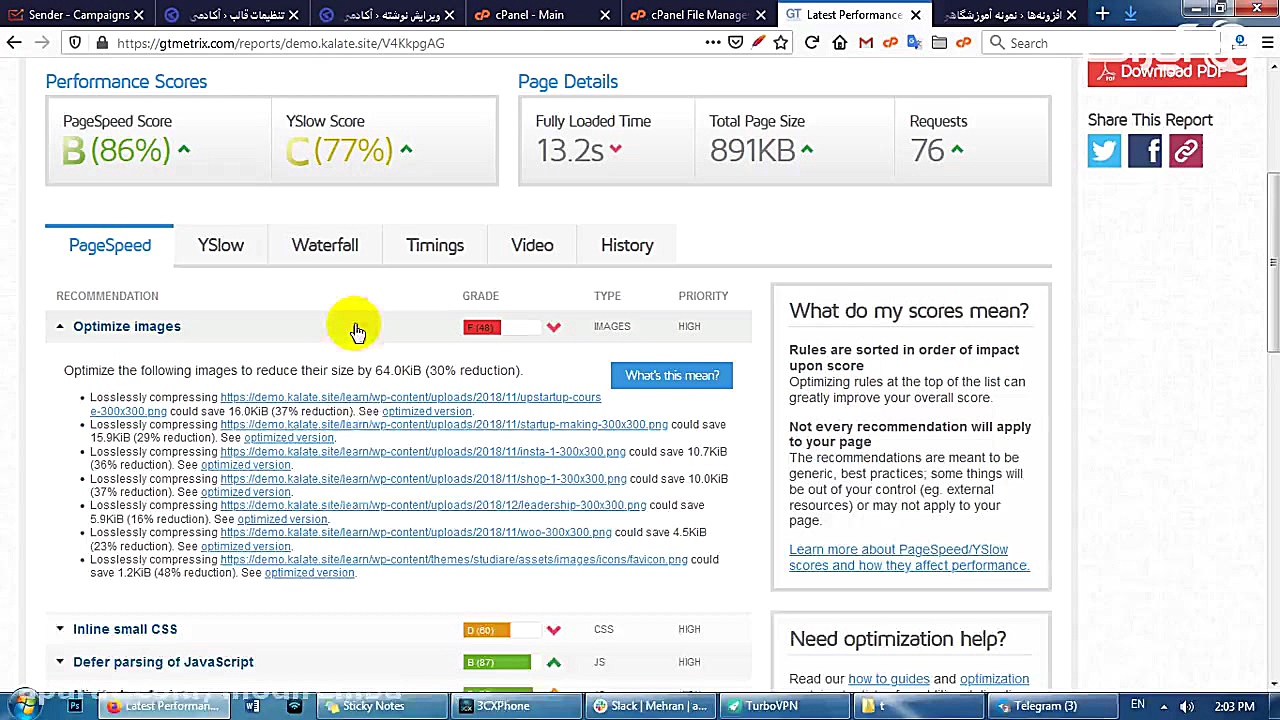
Task: Open the Timings tab
Action: 435,246
